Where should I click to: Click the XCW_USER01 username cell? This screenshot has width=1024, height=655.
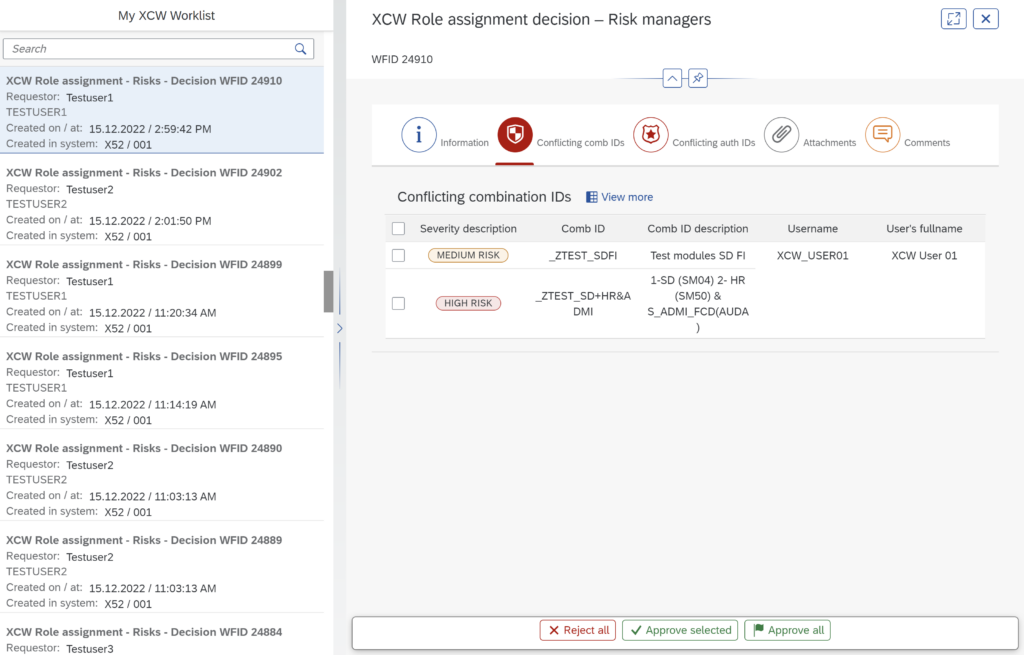pos(812,255)
